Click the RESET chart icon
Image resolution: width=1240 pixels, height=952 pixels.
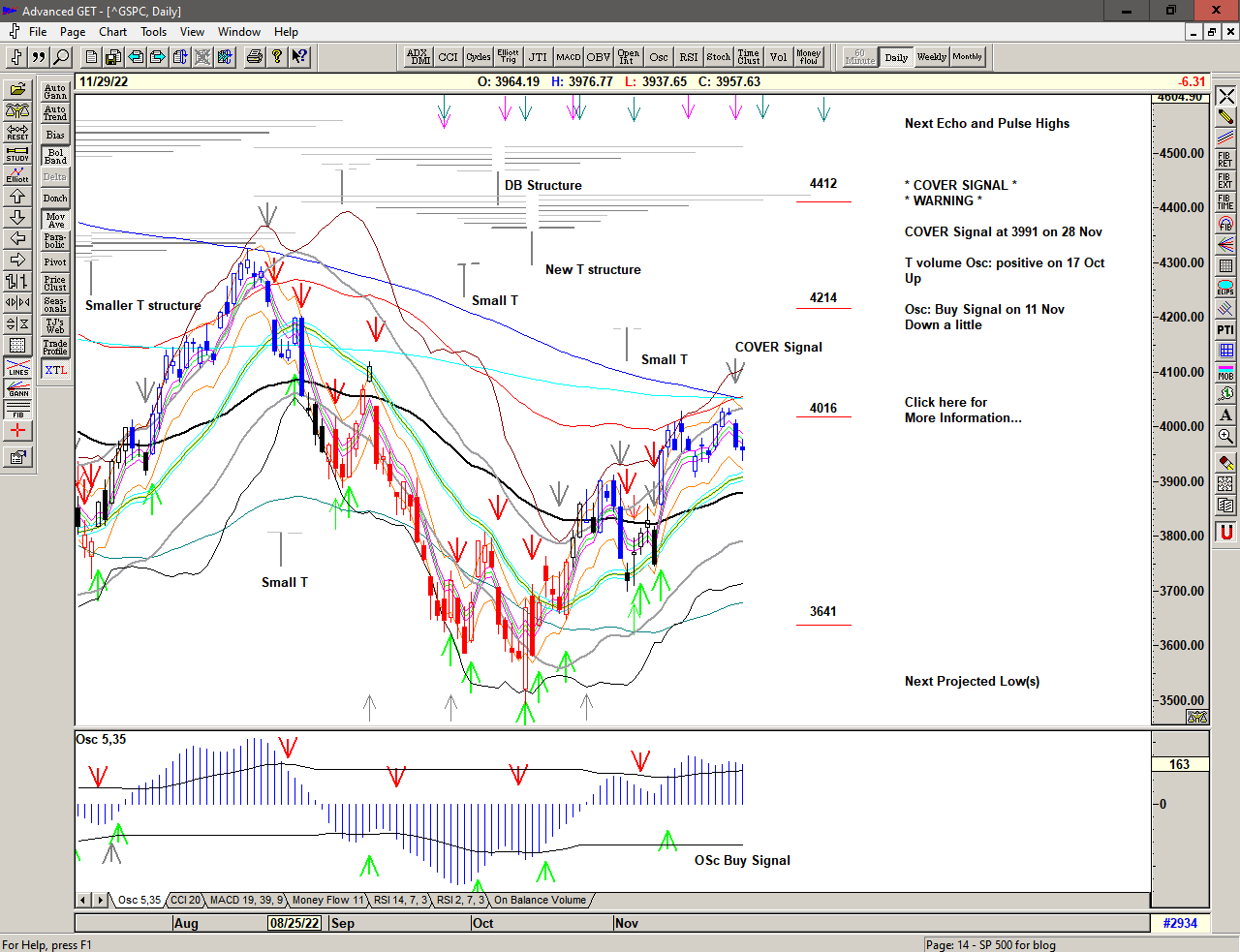click(x=17, y=133)
